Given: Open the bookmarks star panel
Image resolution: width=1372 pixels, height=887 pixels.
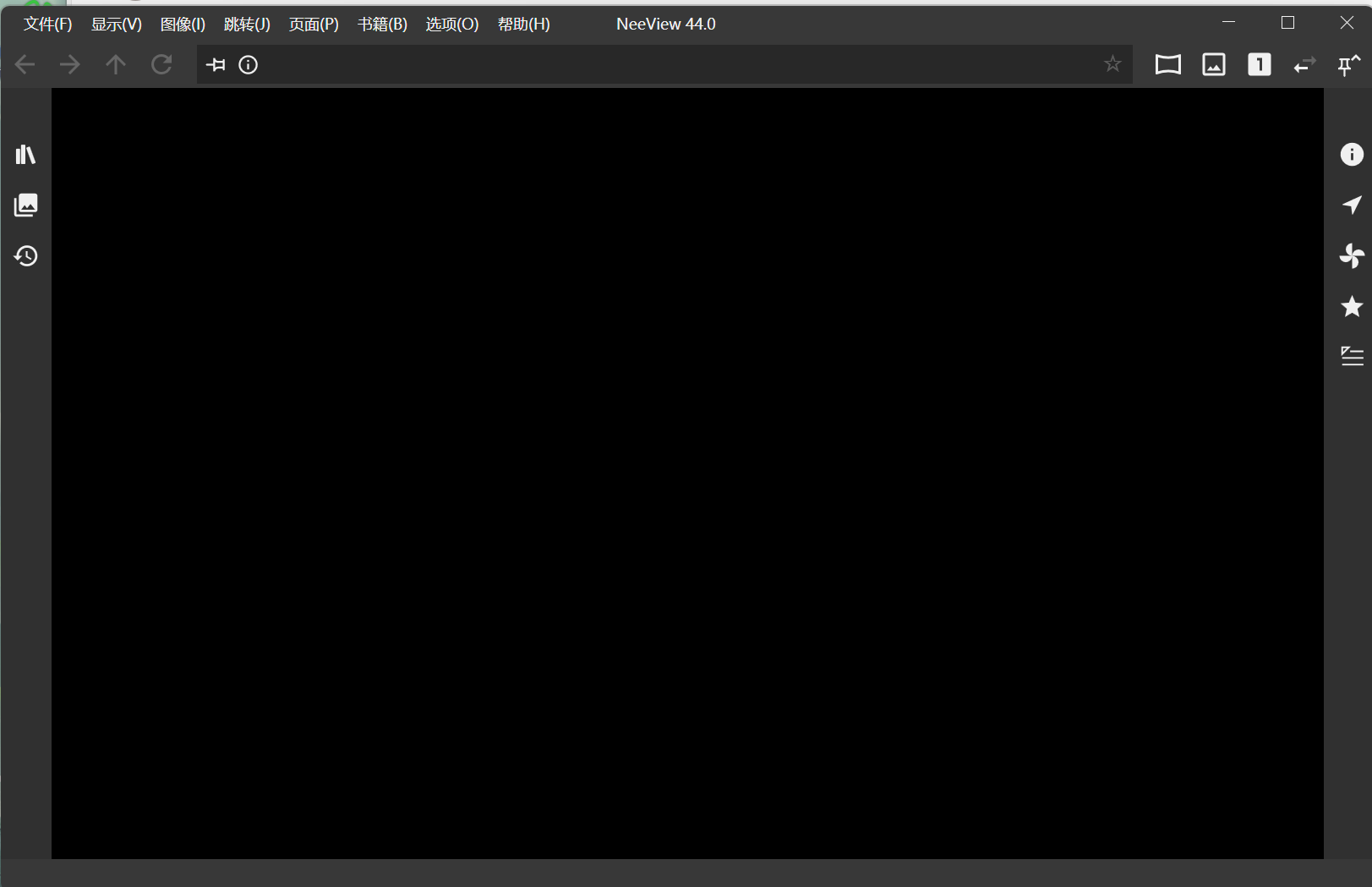Looking at the screenshot, I should [x=1351, y=306].
